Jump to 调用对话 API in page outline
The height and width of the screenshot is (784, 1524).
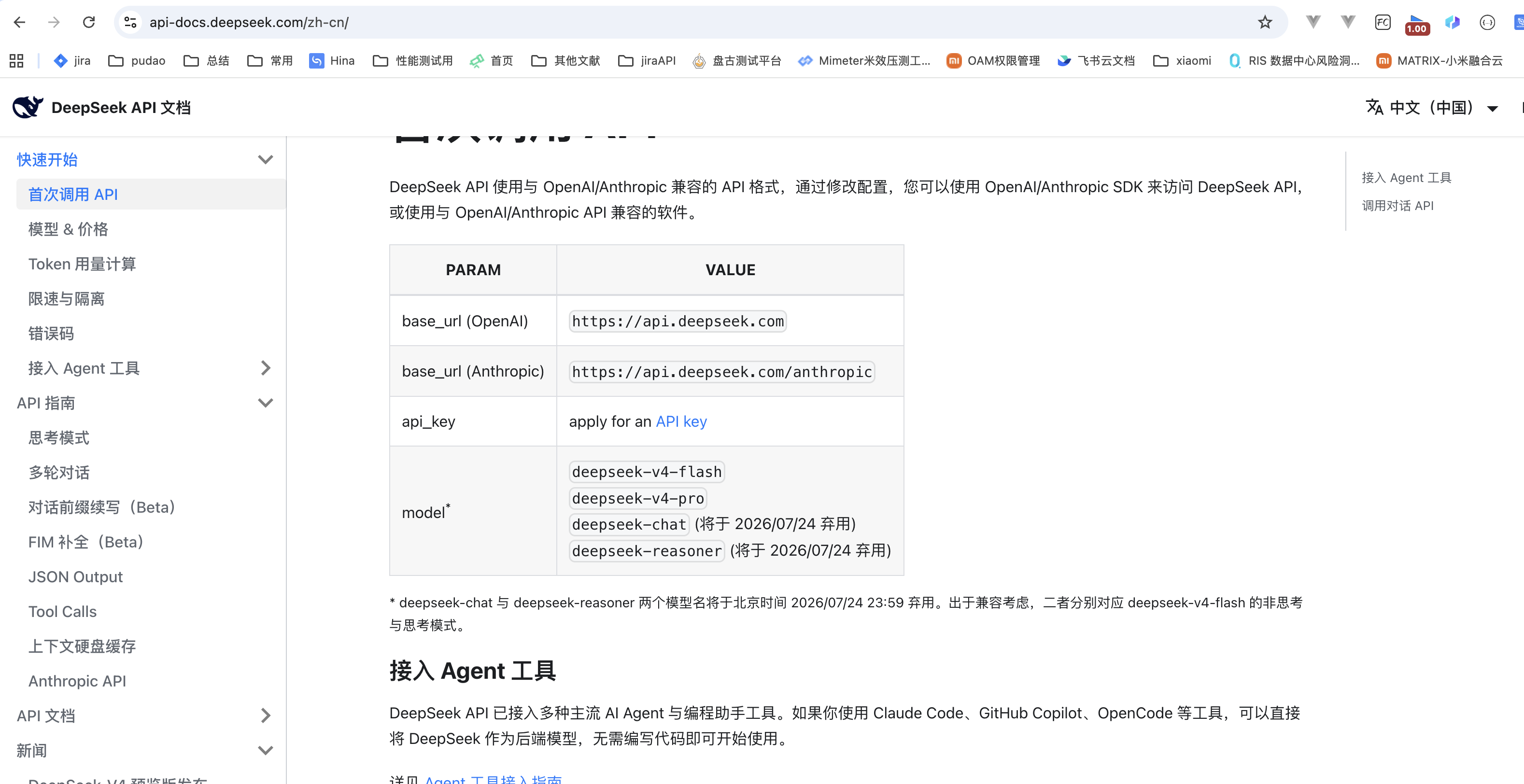pyautogui.click(x=1397, y=206)
